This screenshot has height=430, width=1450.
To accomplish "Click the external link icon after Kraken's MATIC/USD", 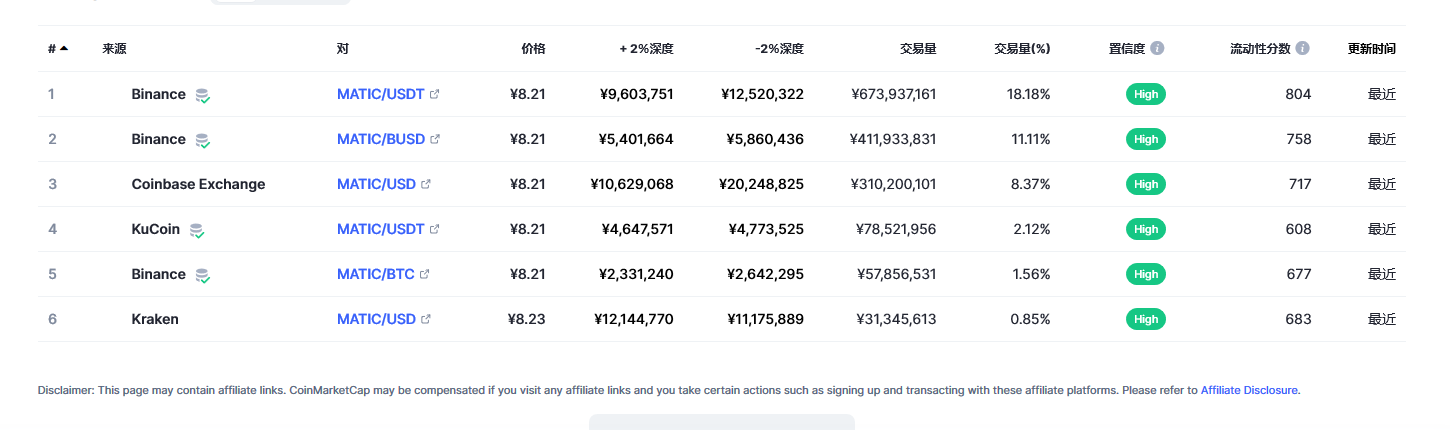I will [426, 319].
